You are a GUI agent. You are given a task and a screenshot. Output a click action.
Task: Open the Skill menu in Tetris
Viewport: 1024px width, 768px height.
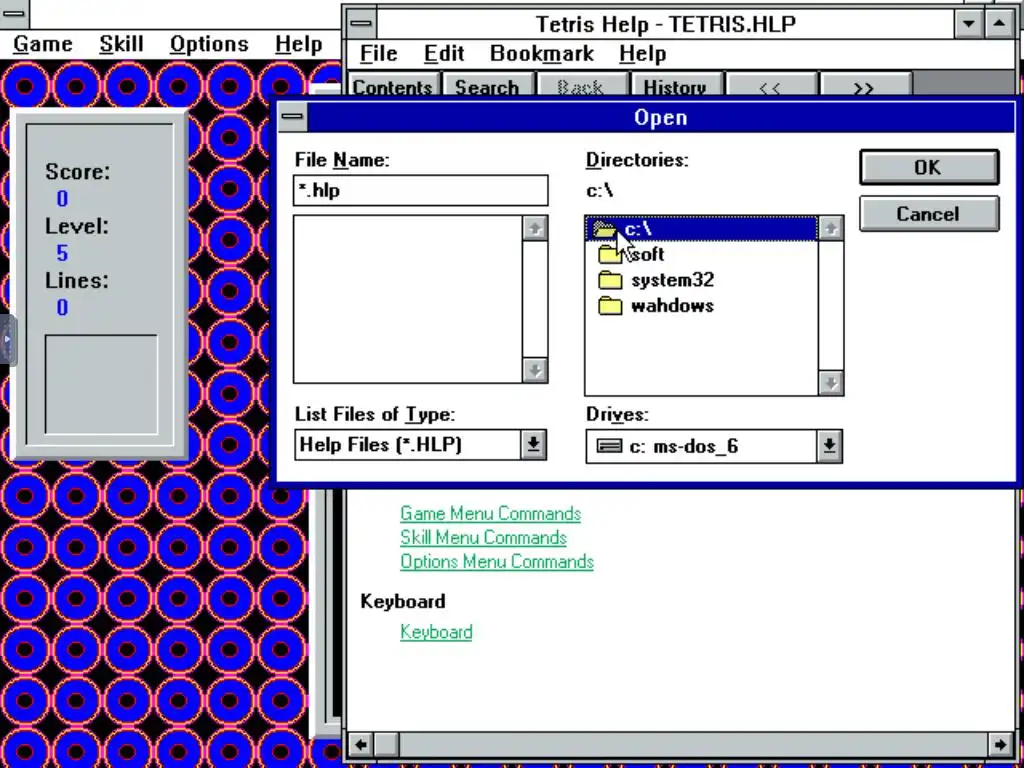pos(121,44)
